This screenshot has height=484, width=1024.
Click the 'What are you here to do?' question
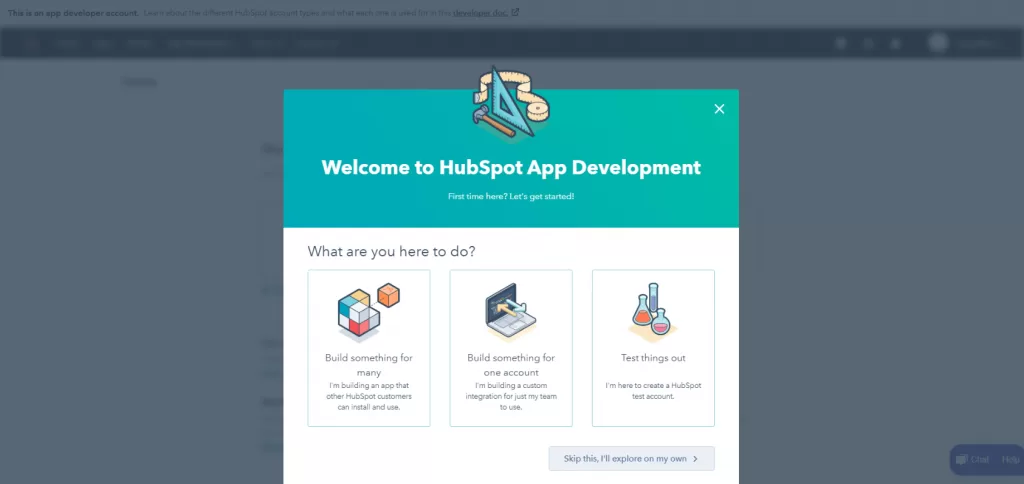[x=392, y=251]
